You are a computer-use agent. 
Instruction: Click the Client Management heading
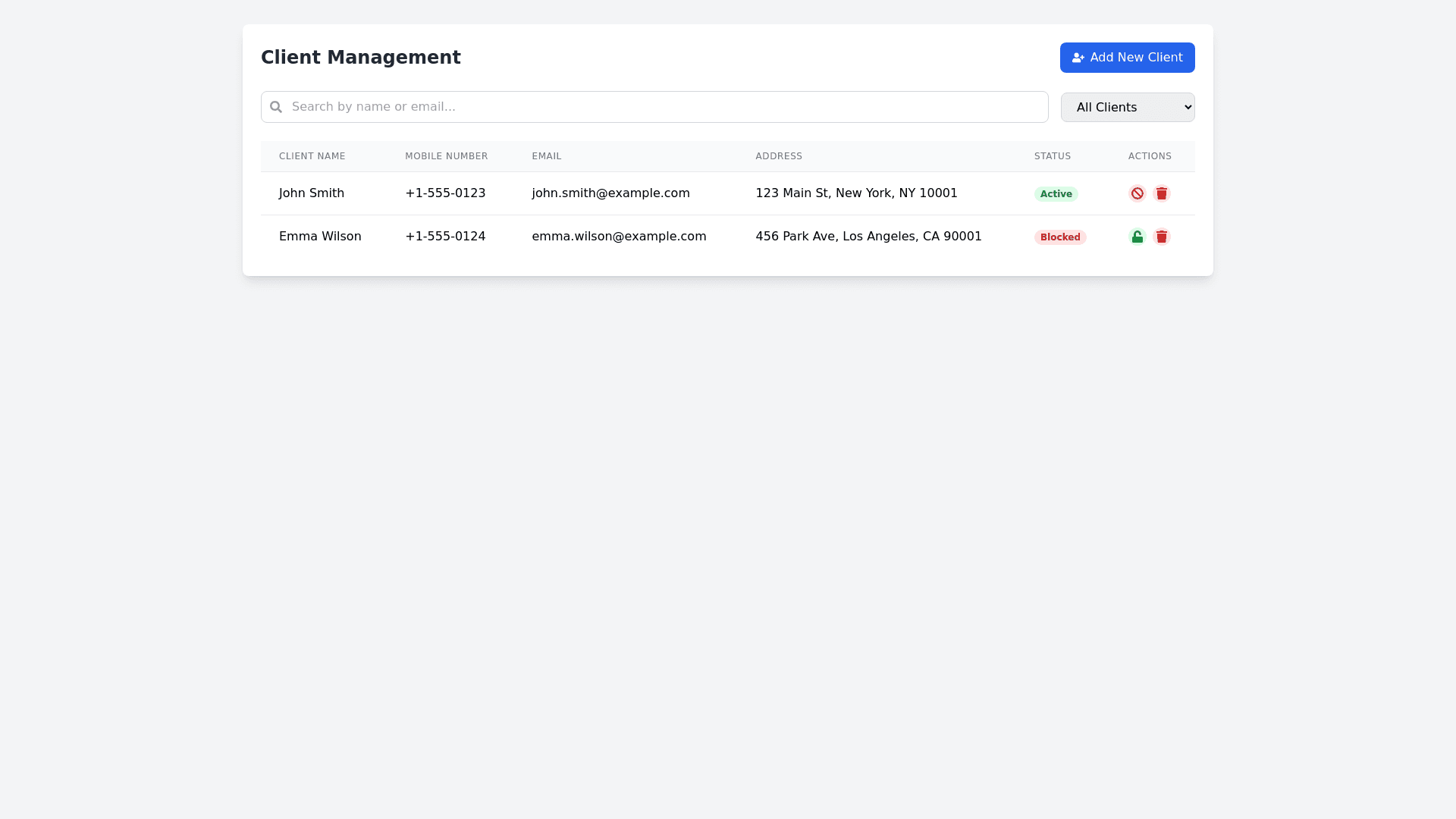tap(360, 58)
